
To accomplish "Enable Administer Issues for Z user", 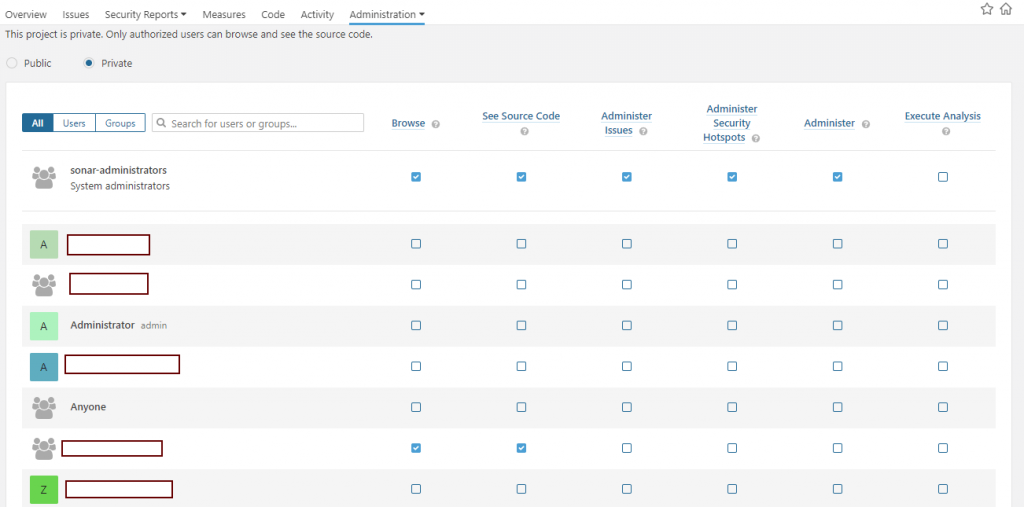I will pos(627,489).
